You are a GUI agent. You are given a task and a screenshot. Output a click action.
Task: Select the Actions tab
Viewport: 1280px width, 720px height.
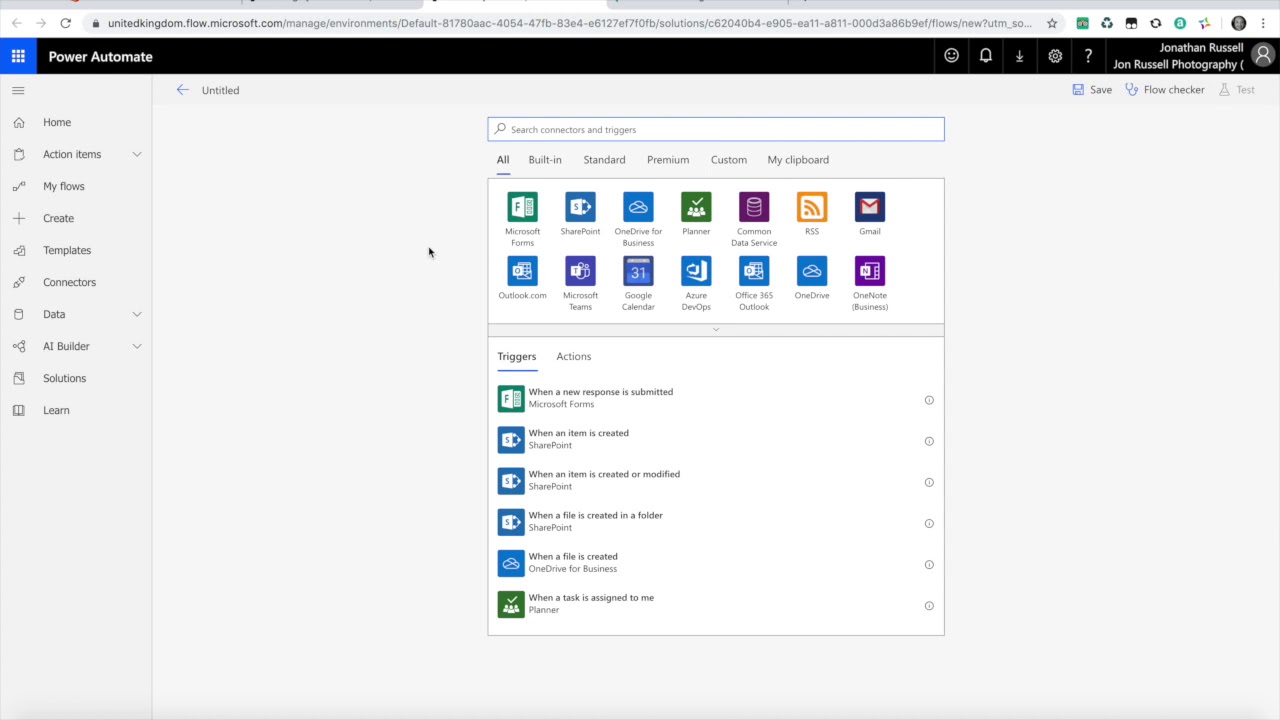pyautogui.click(x=574, y=356)
